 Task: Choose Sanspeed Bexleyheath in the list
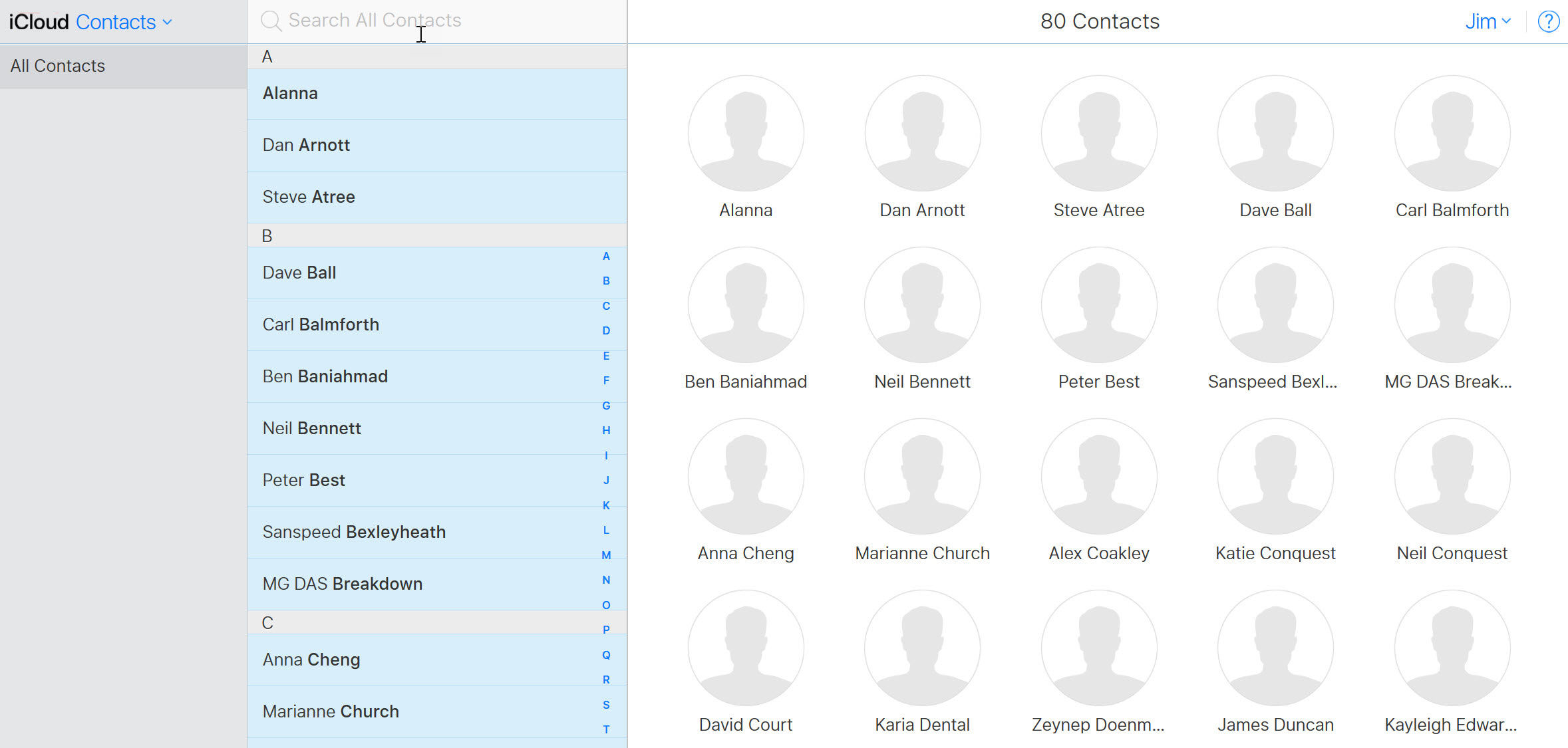coord(437,532)
